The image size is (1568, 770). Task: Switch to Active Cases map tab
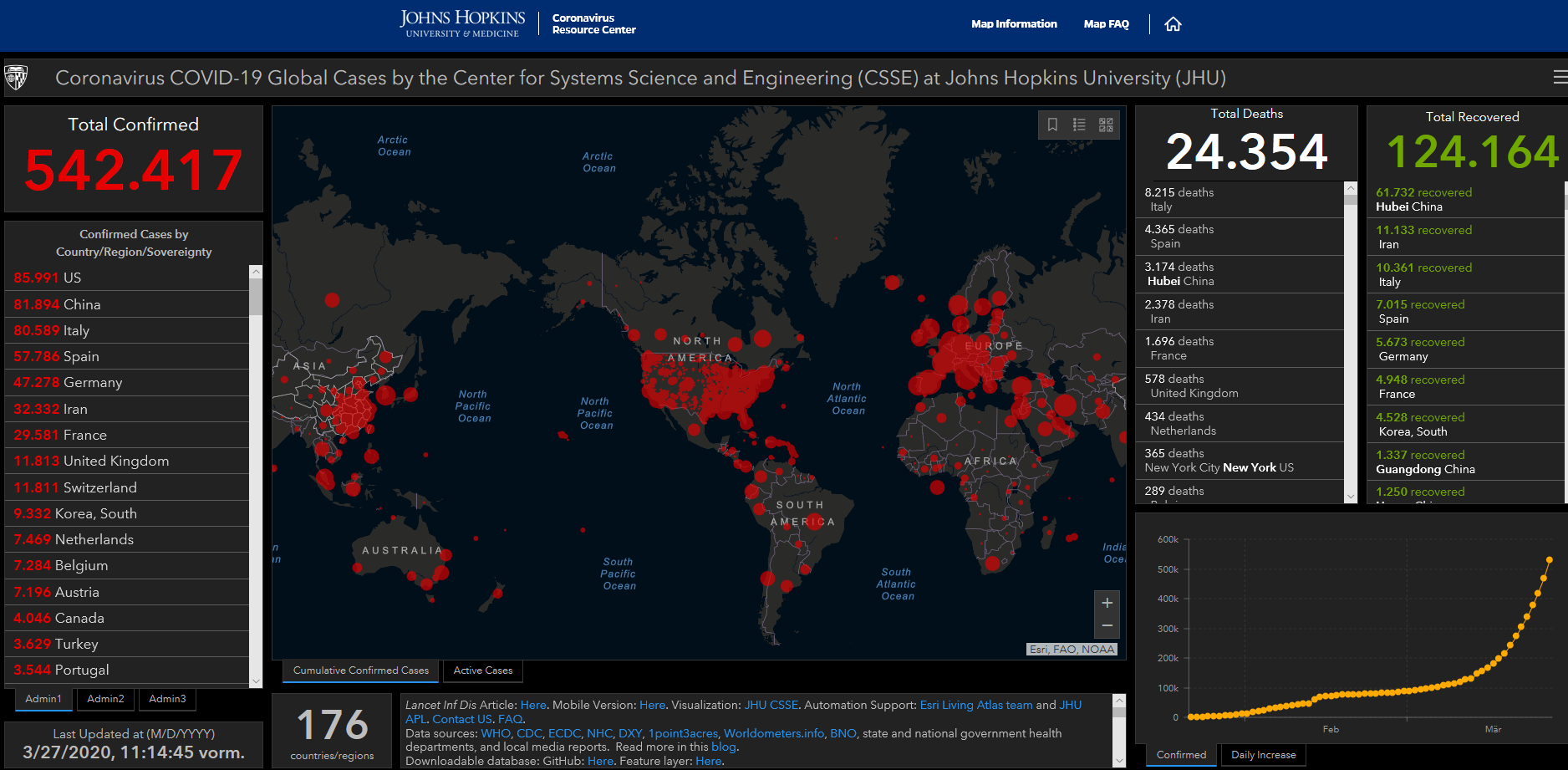[482, 671]
